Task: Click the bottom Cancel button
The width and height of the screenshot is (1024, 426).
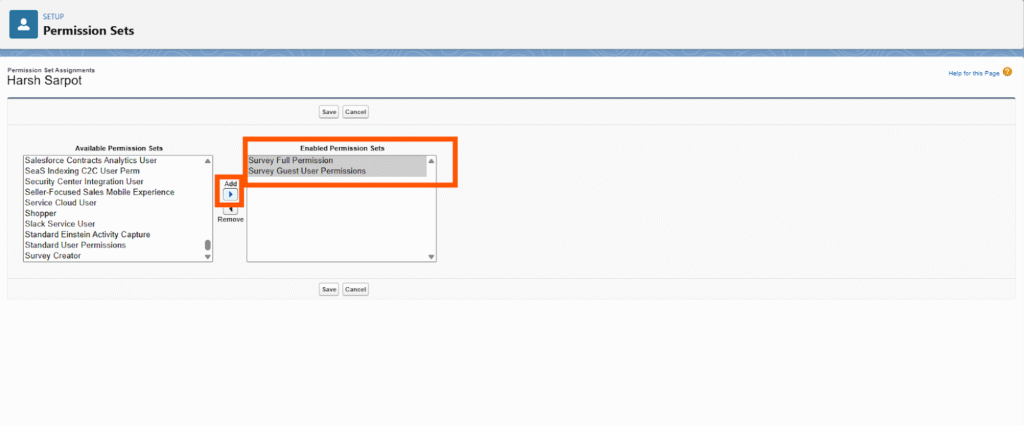Action: tap(355, 289)
